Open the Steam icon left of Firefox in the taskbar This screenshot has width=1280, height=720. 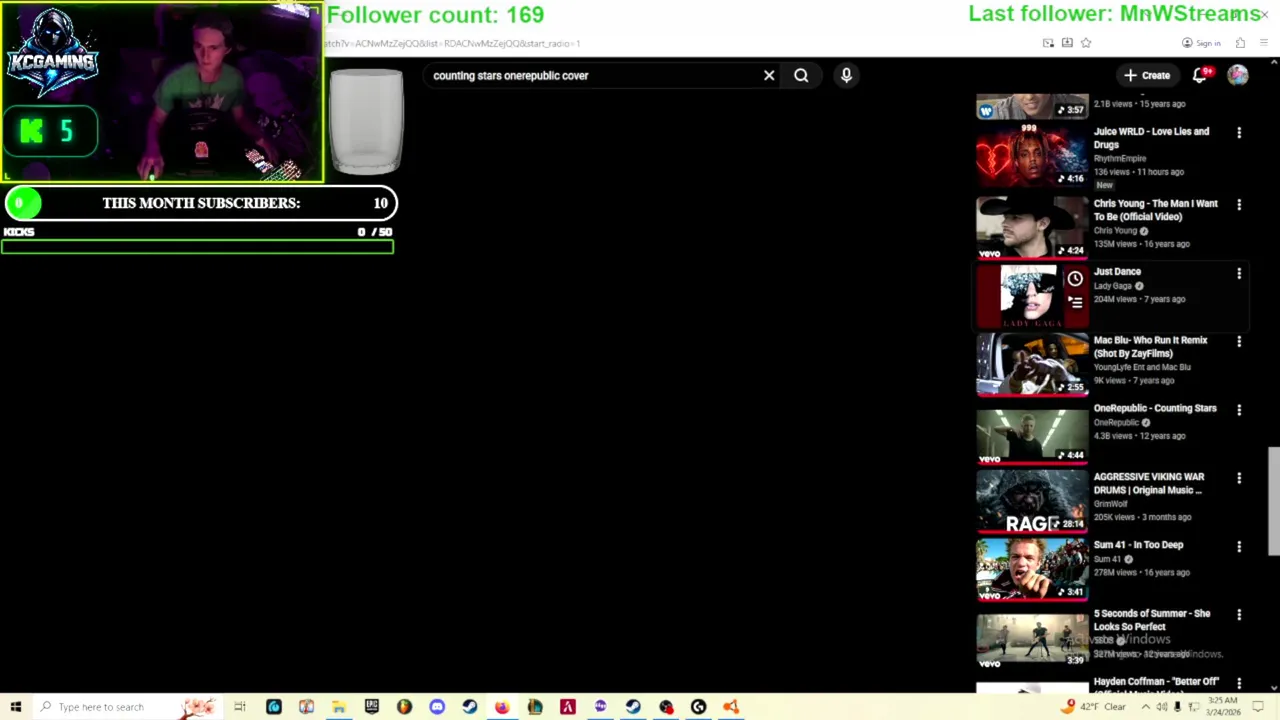[x=470, y=707]
